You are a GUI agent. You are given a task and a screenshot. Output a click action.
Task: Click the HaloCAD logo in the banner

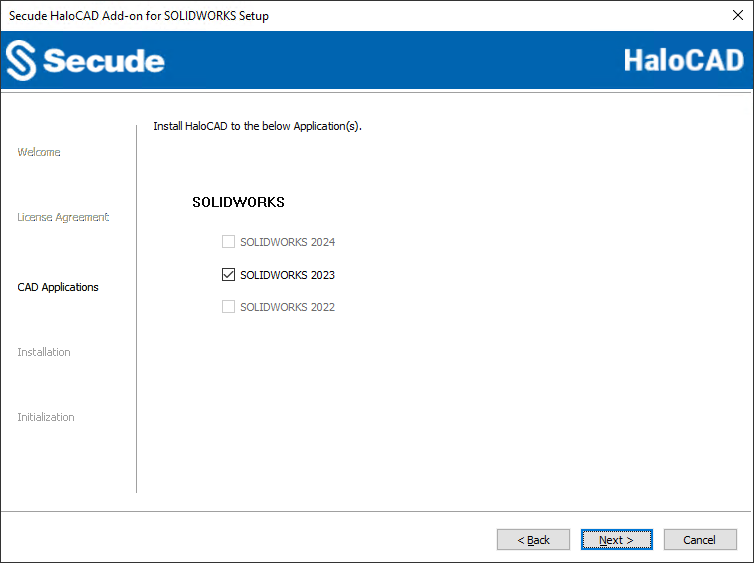click(683, 60)
